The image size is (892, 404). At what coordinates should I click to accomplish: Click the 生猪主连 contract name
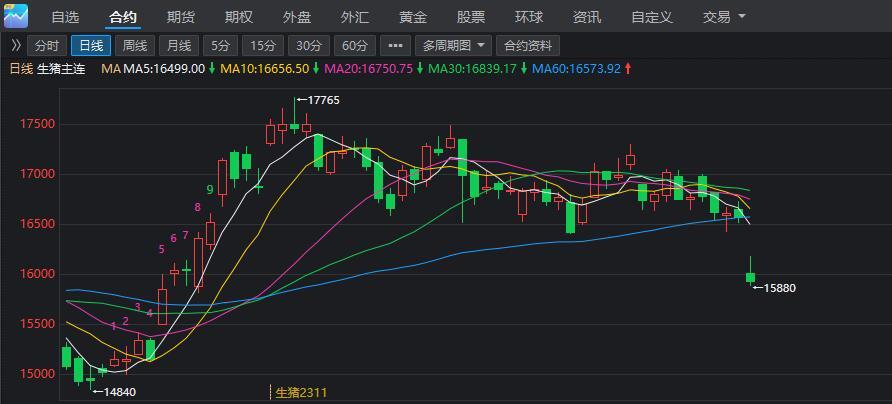pos(61,69)
